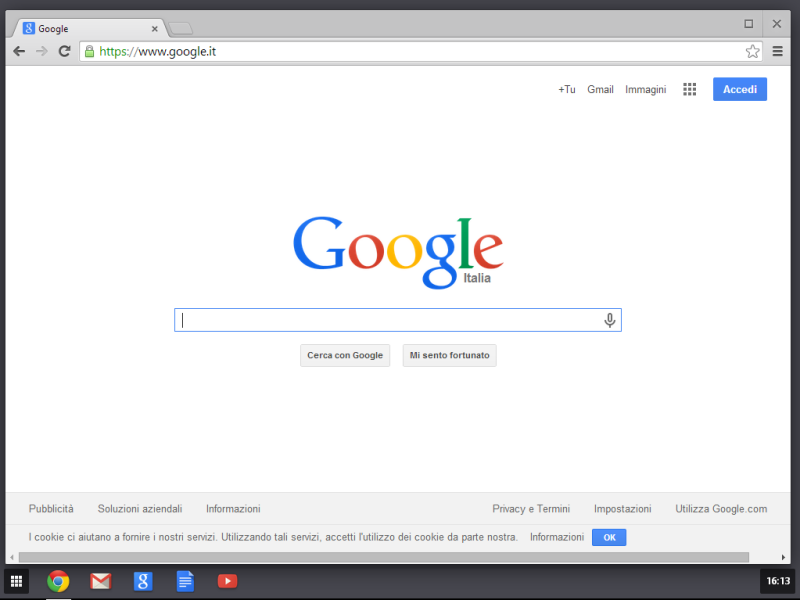Click Mi sento fortunato button
This screenshot has width=800, height=600.
coord(449,355)
